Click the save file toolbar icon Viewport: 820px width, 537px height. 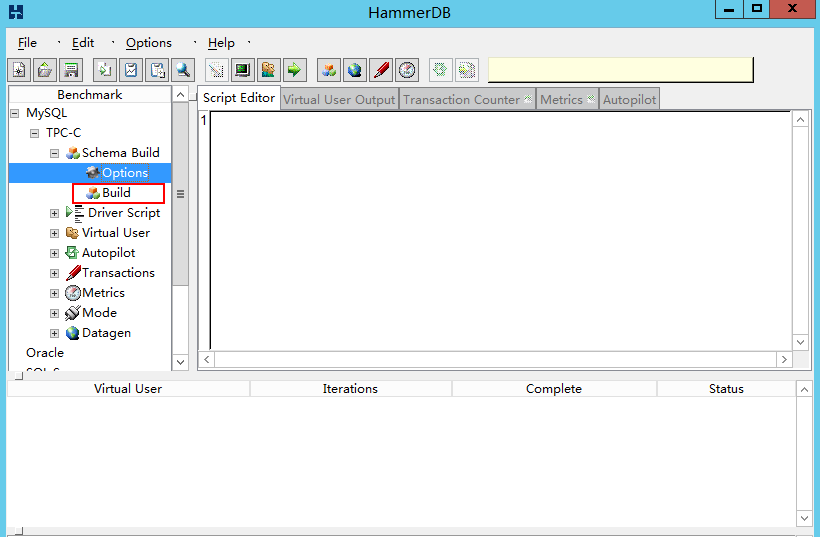click(71, 70)
